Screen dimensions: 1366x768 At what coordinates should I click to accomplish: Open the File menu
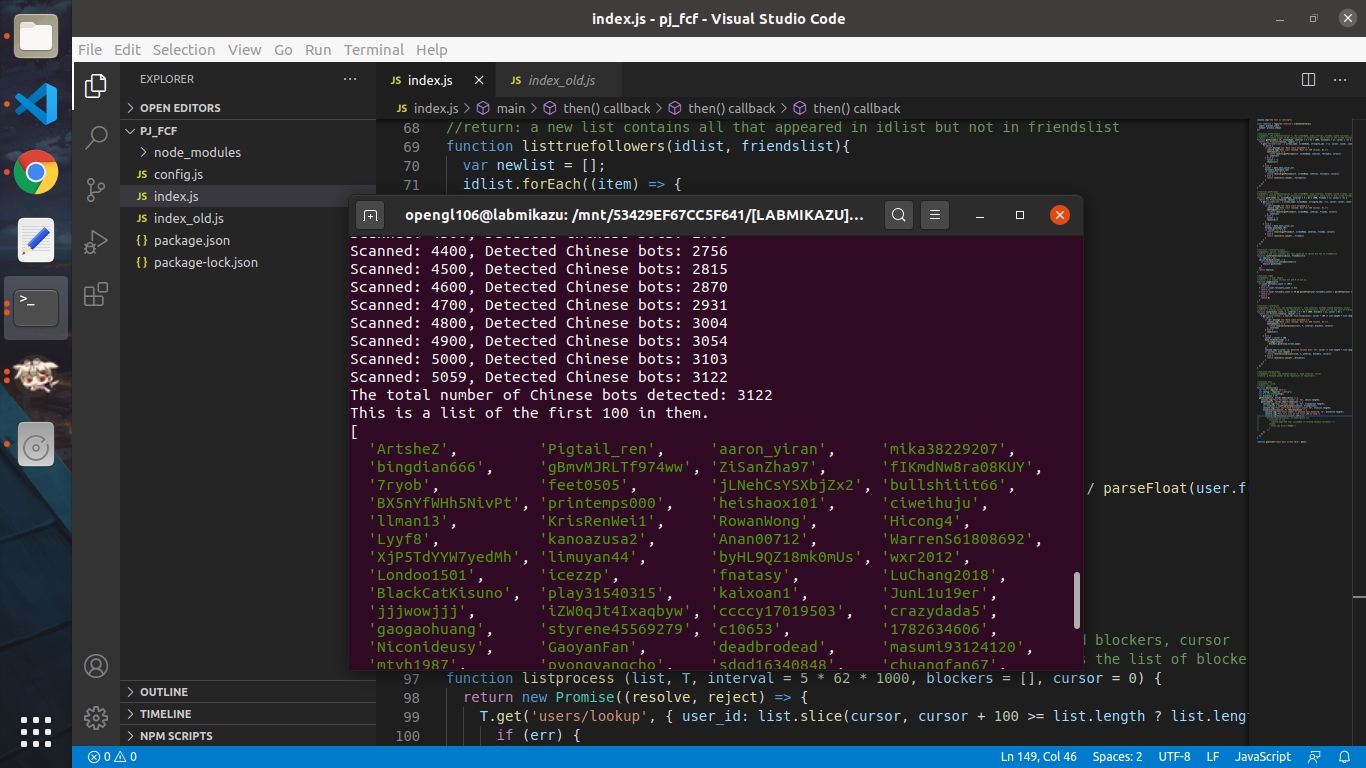[x=90, y=50]
